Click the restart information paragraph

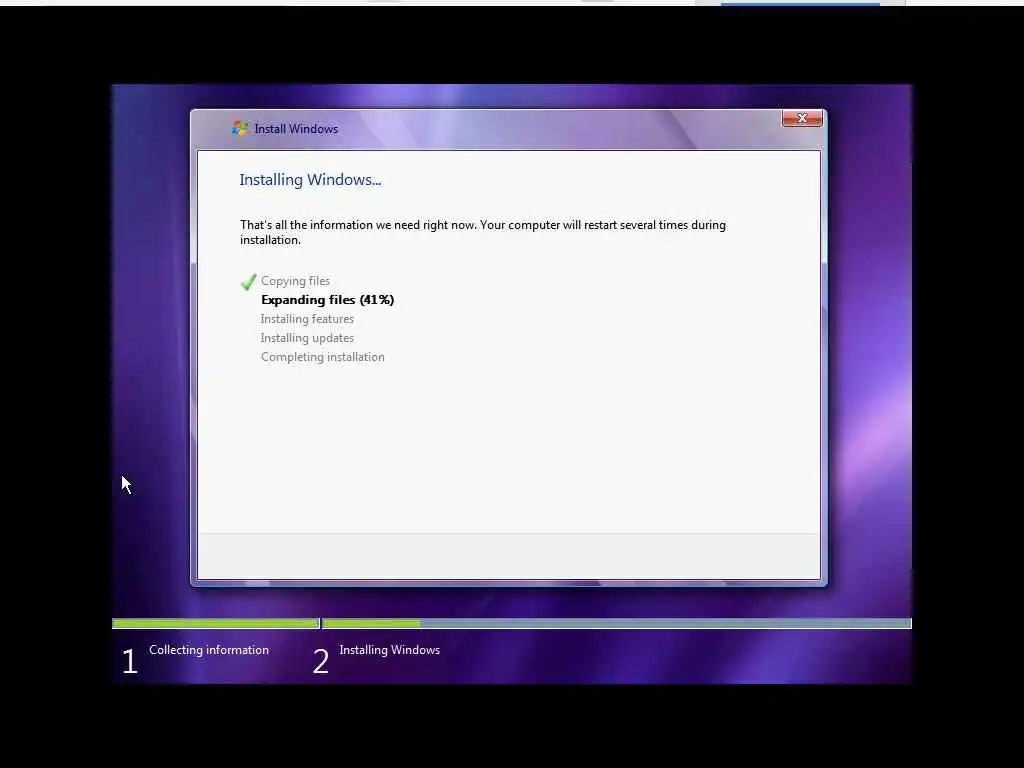(x=483, y=232)
